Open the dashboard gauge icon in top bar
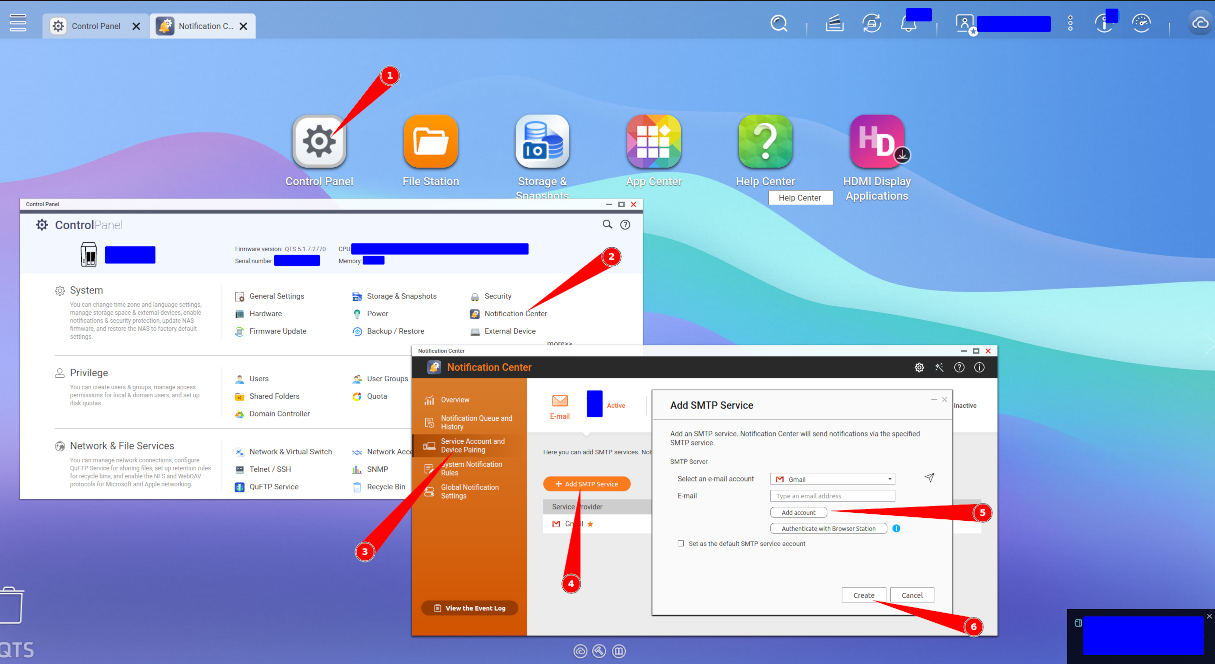 click(x=1144, y=24)
